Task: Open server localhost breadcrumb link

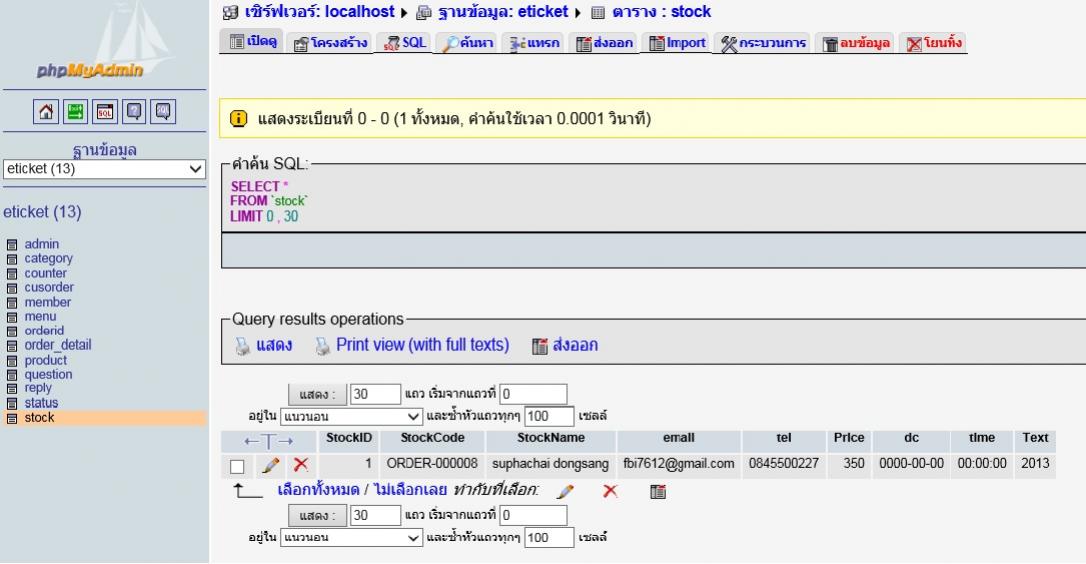Action: click(x=319, y=12)
